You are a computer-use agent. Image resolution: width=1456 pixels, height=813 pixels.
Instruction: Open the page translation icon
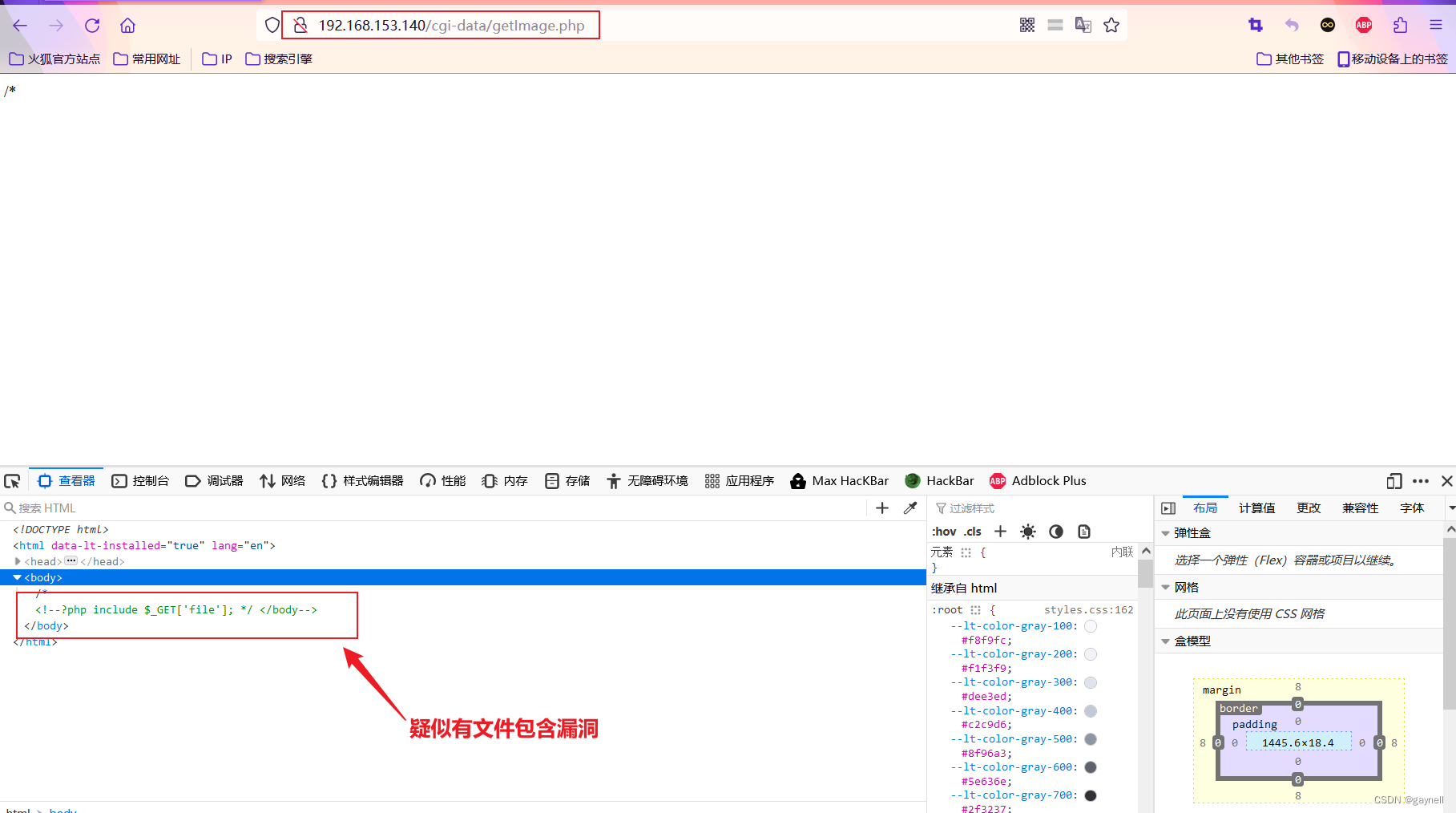pos(1083,26)
